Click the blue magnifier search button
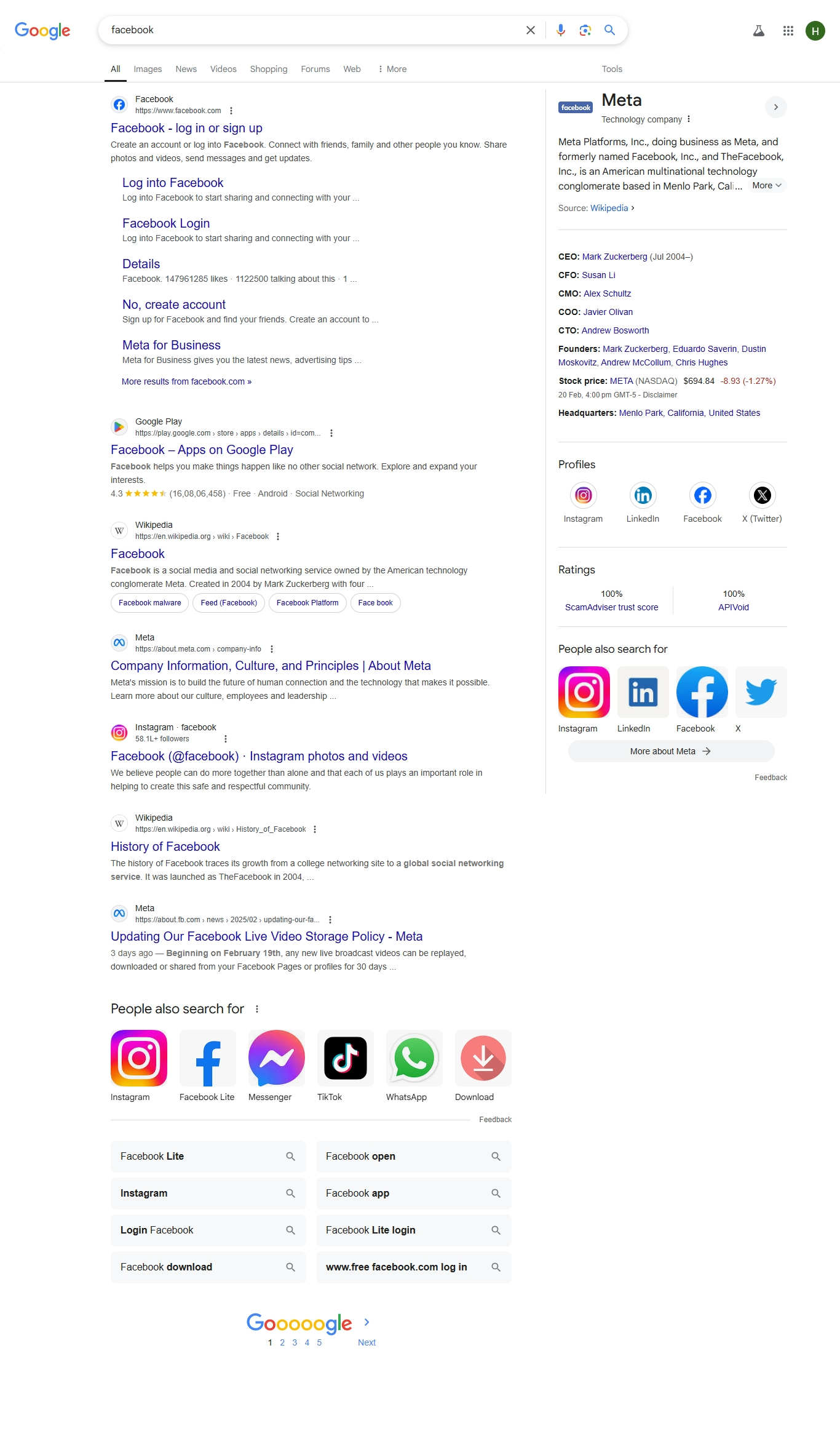The height and width of the screenshot is (1455, 840). [609, 30]
